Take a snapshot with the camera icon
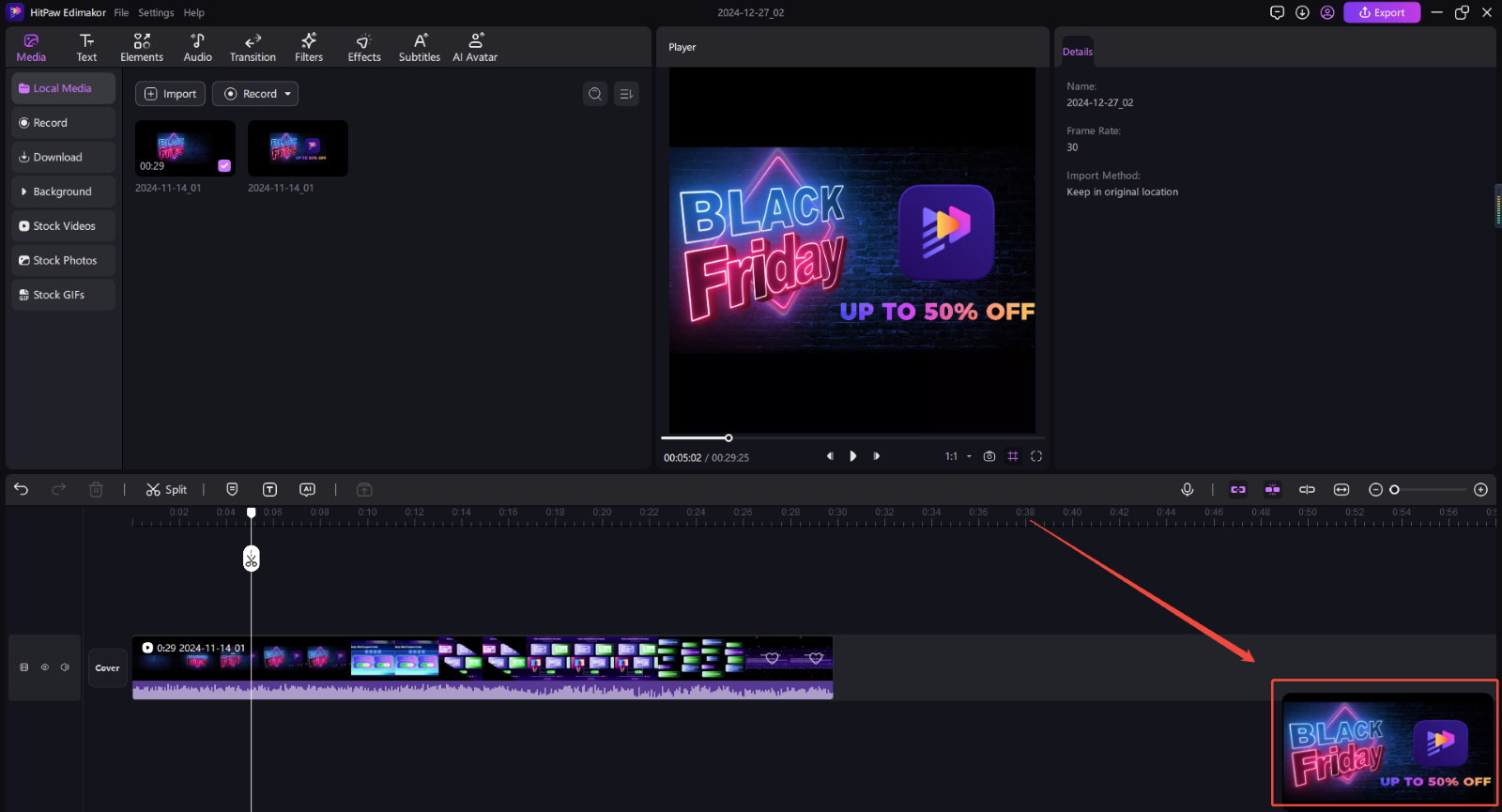This screenshot has height=812, width=1502. pyautogui.click(x=989, y=456)
